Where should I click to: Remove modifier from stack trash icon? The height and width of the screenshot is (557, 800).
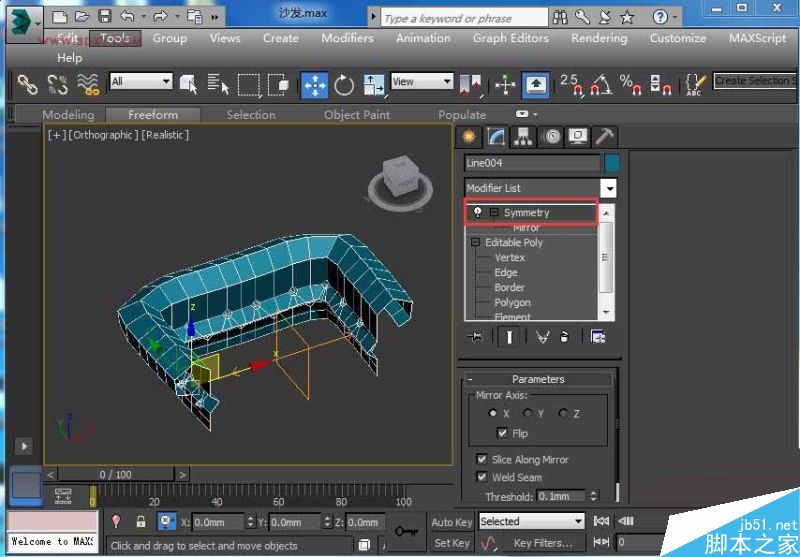tap(564, 337)
